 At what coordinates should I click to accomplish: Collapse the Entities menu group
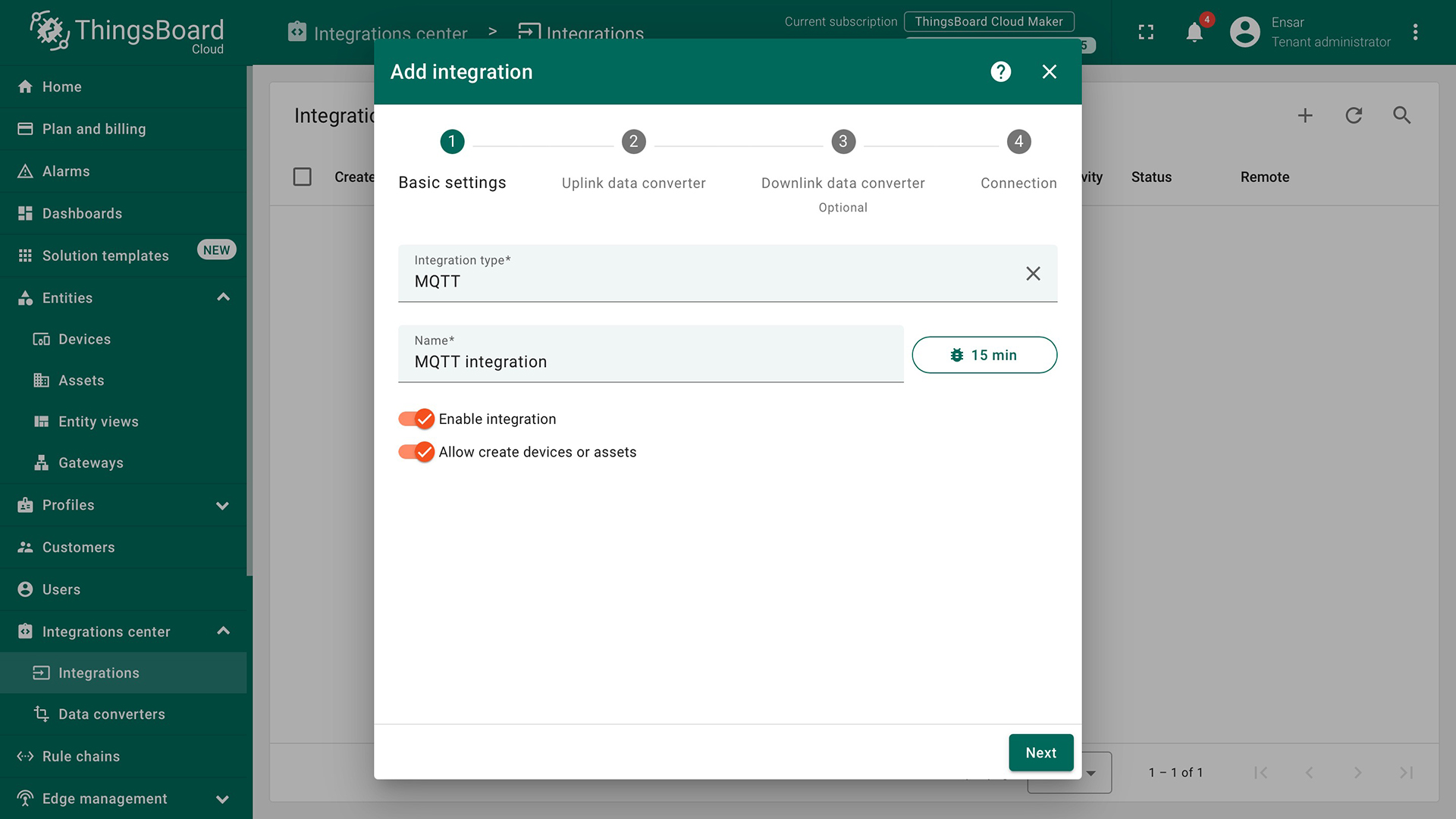(x=222, y=297)
